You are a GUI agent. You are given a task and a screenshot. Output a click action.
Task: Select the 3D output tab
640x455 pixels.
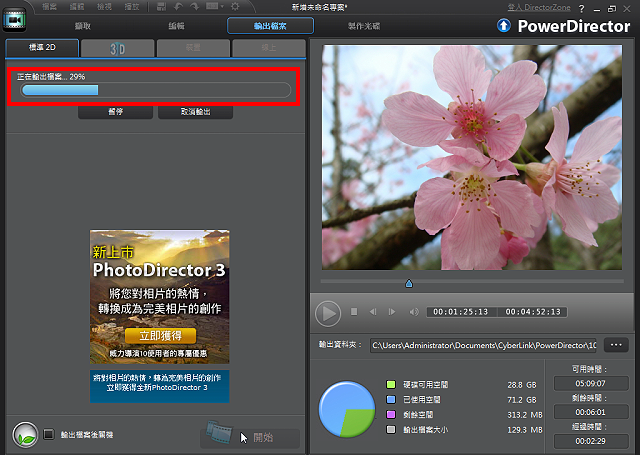coord(118,49)
